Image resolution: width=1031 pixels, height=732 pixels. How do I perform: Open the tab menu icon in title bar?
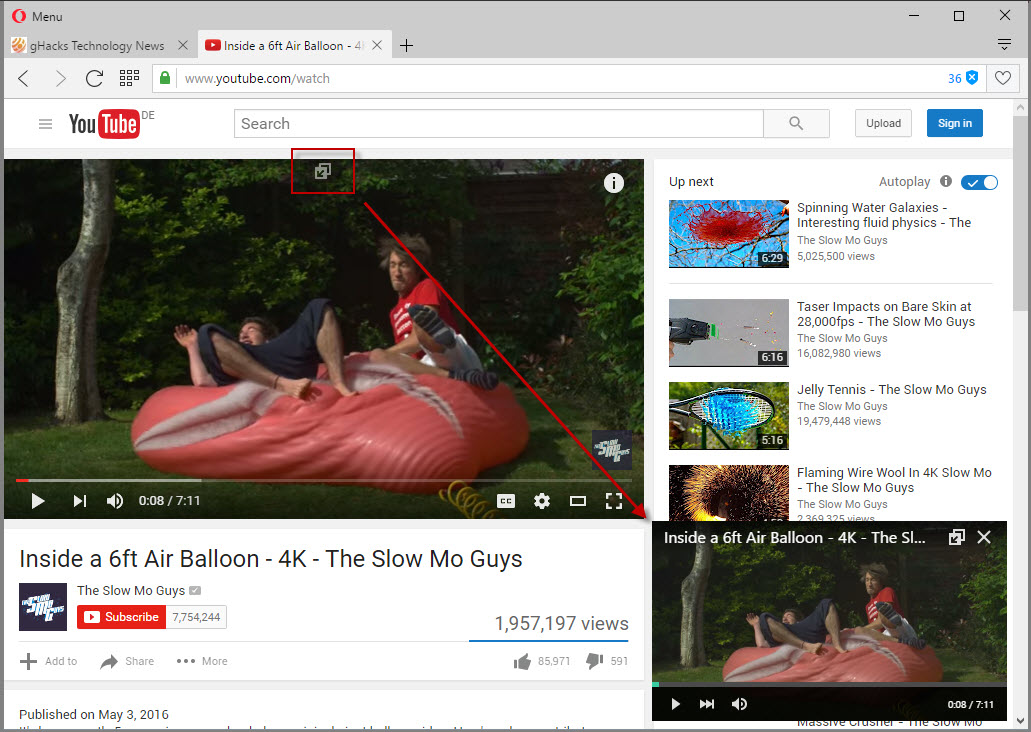pyautogui.click(x=1004, y=44)
